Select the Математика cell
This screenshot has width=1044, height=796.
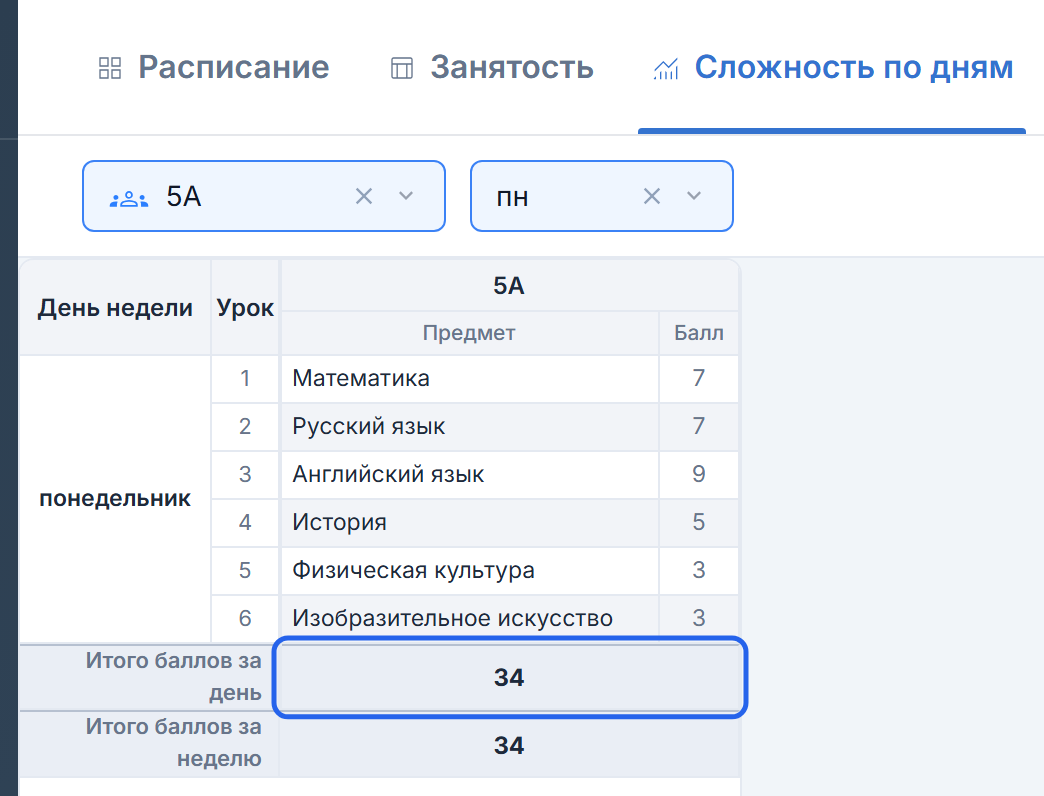click(469, 379)
